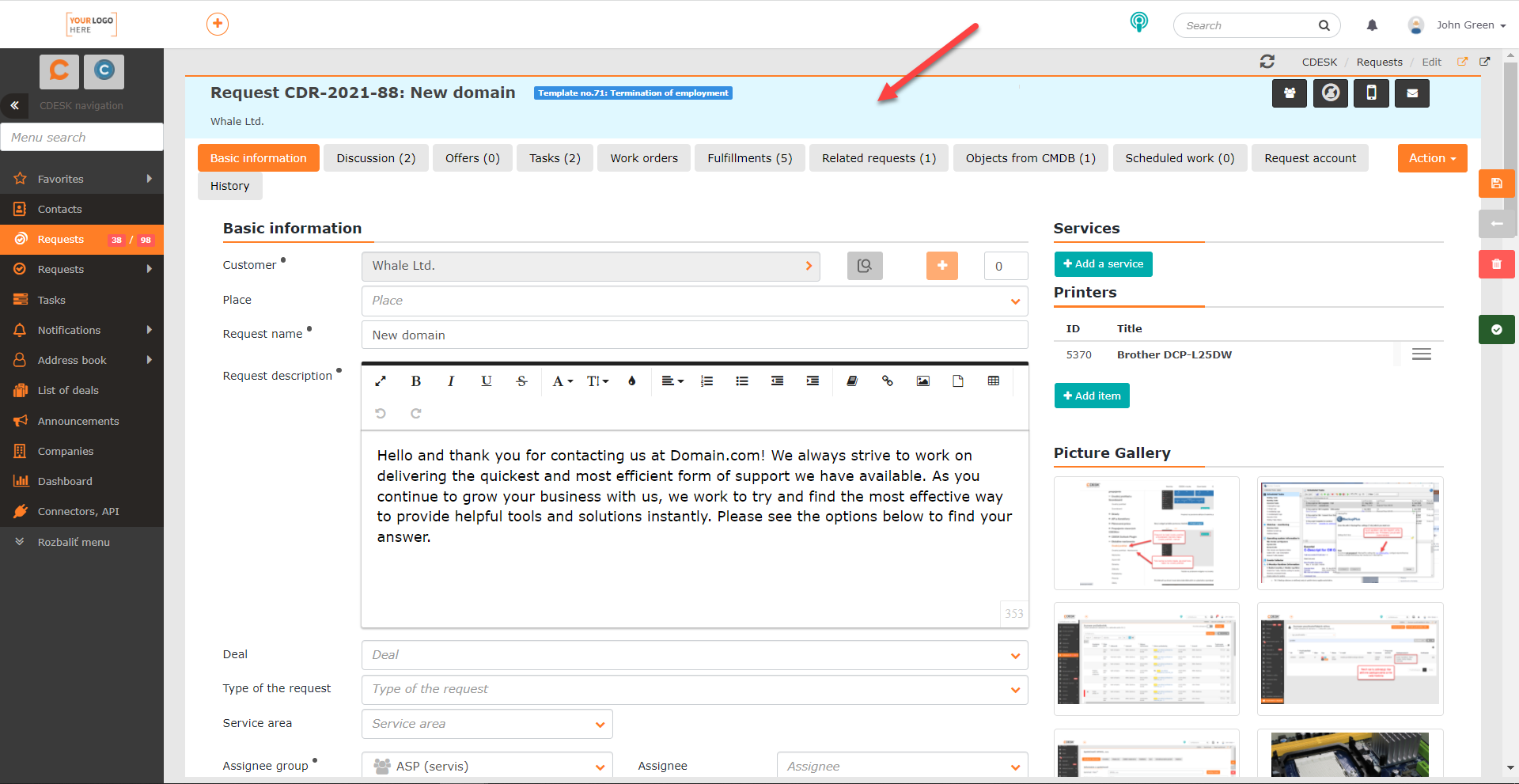Screen dimensions: 1519x784
Task: Click the Menu search input field
Action: point(81,137)
